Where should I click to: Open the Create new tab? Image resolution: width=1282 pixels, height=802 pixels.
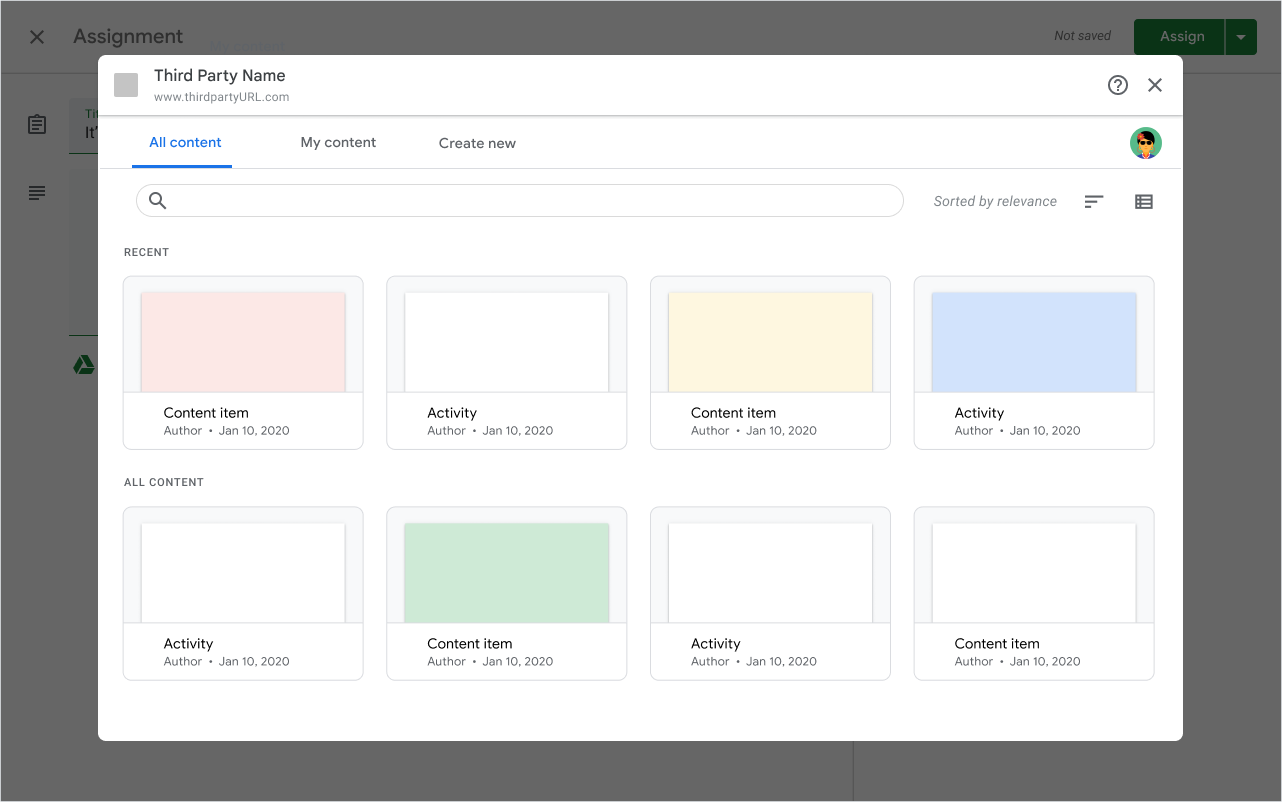477,142
